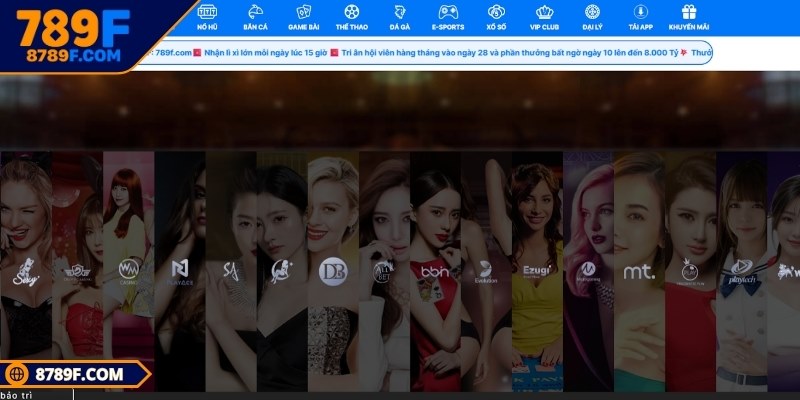800x400 pixels.
Task: Click the 789F logo
Action: pos(73,28)
